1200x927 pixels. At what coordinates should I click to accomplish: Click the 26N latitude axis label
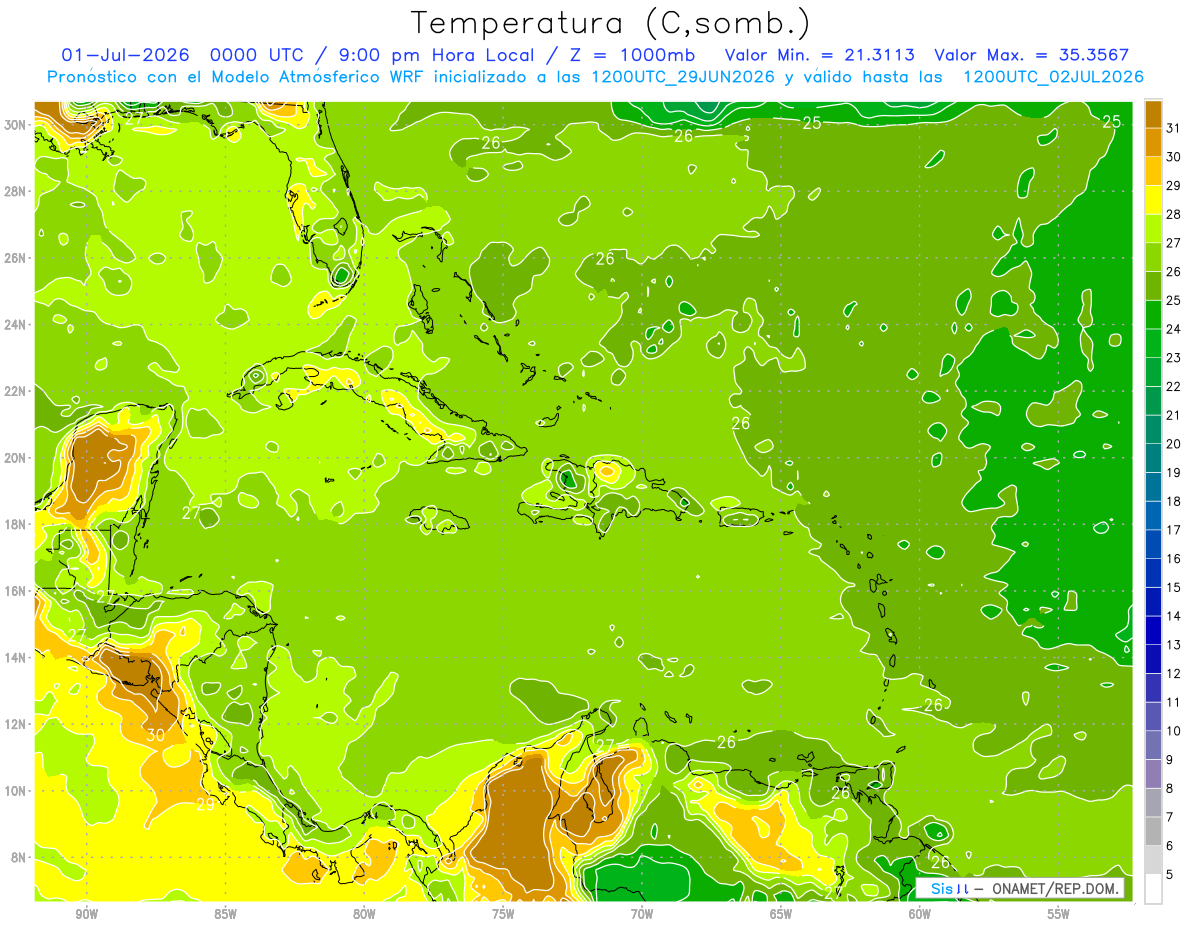16,258
